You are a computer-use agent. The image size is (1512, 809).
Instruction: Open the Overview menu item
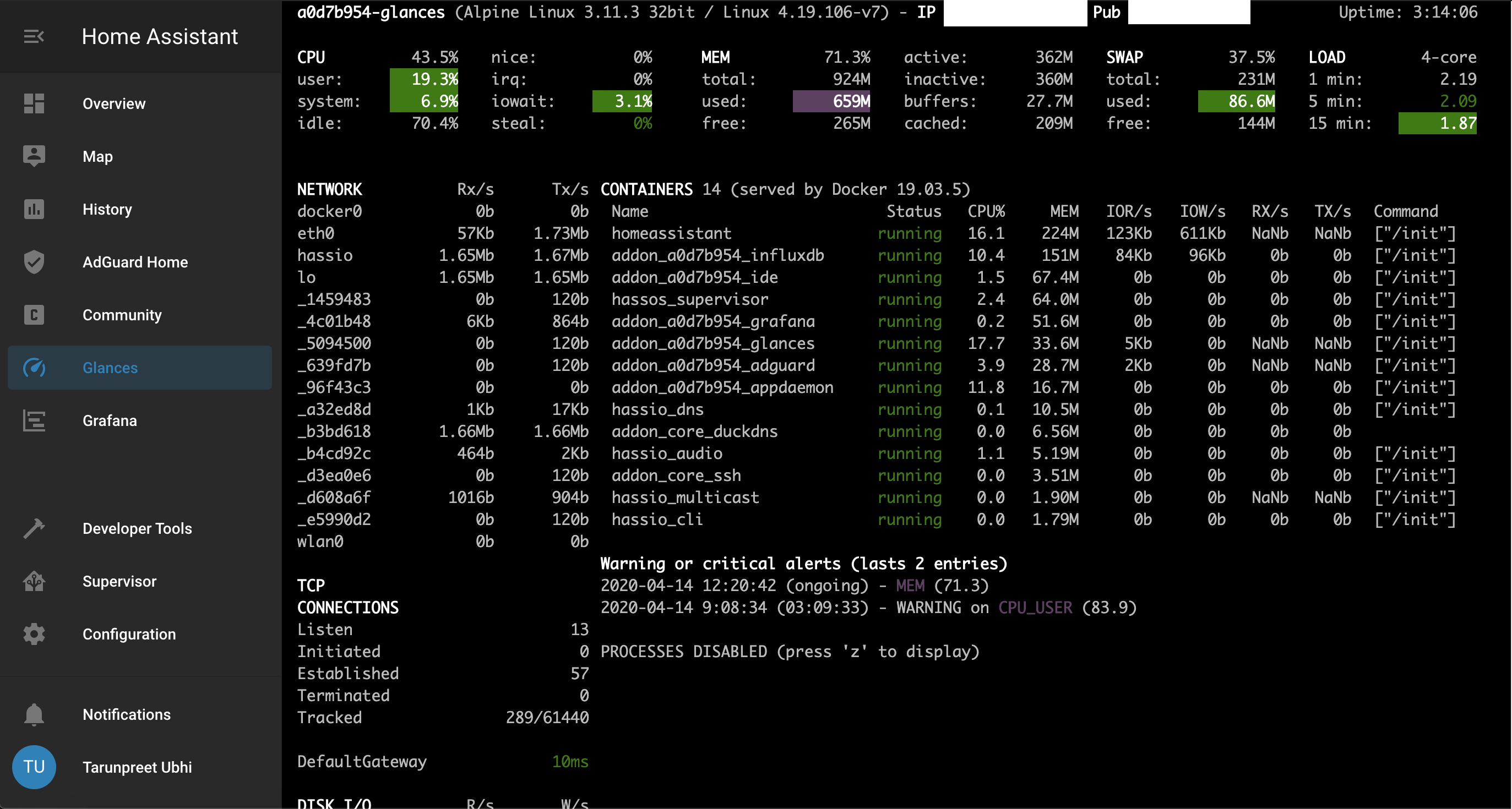[x=114, y=104]
